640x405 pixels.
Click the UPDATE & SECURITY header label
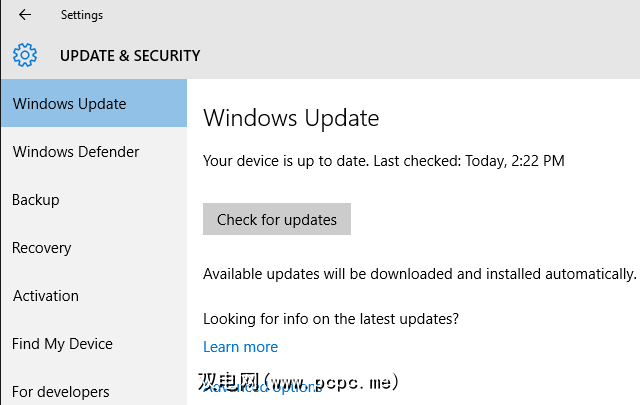click(x=130, y=56)
